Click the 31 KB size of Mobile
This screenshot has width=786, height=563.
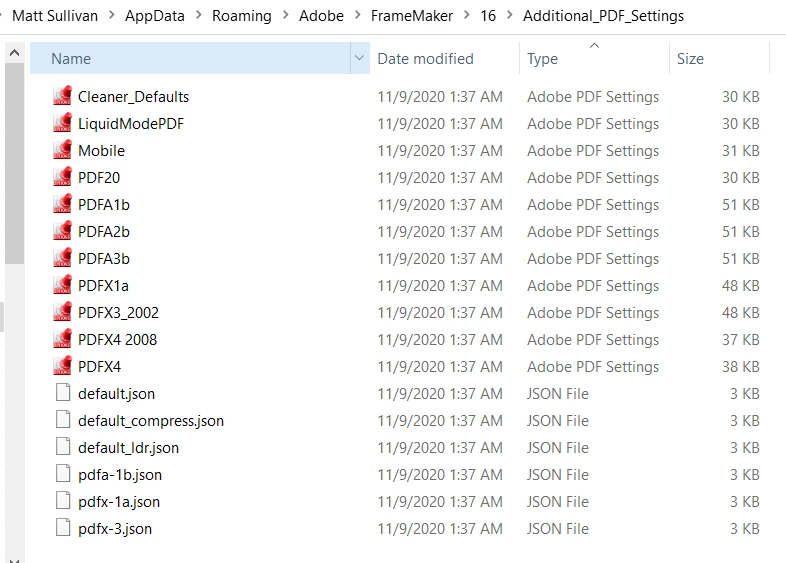tap(740, 150)
